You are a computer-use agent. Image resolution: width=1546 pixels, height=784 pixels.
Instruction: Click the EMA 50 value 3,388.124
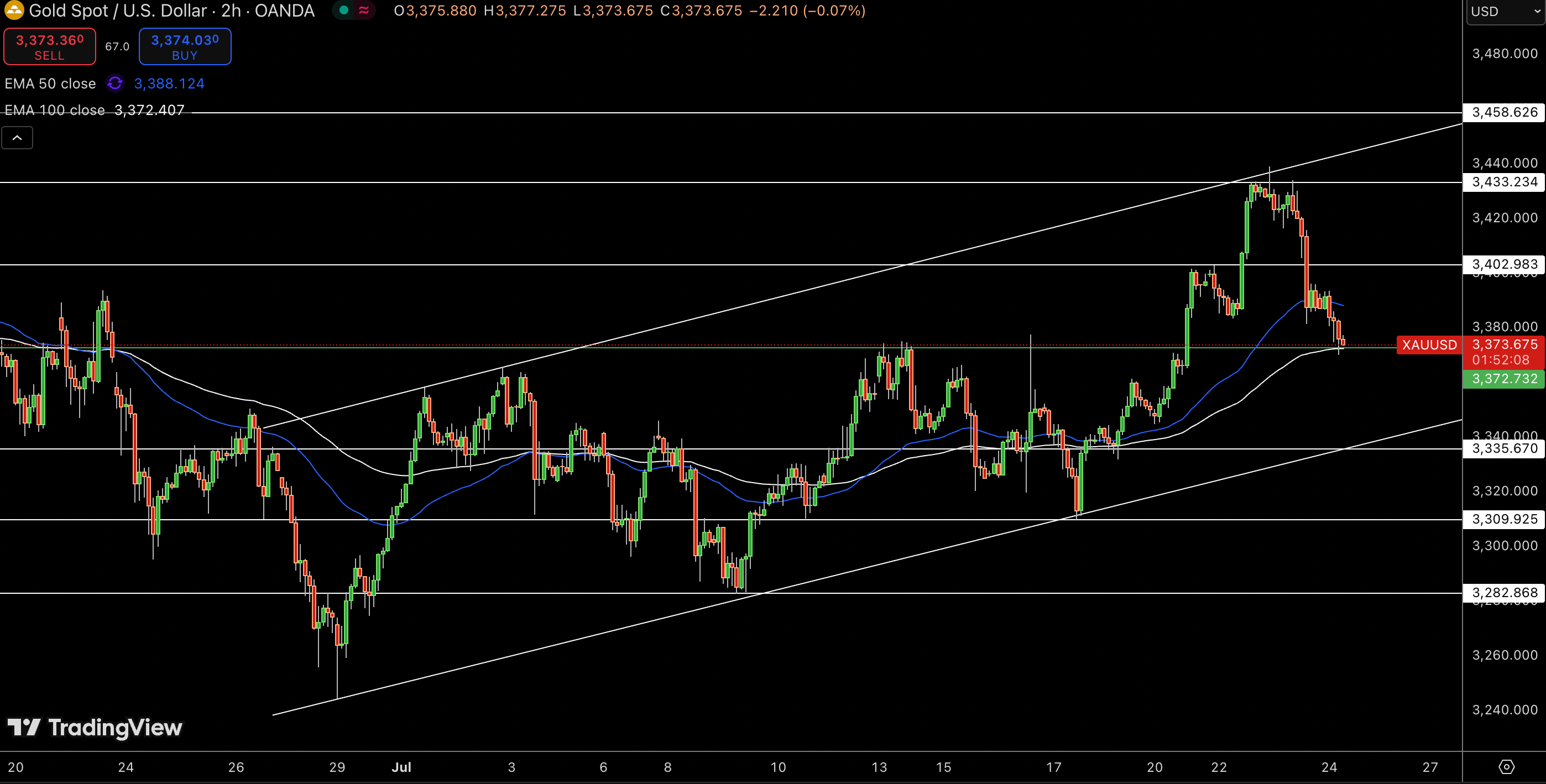pyautogui.click(x=169, y=83)
